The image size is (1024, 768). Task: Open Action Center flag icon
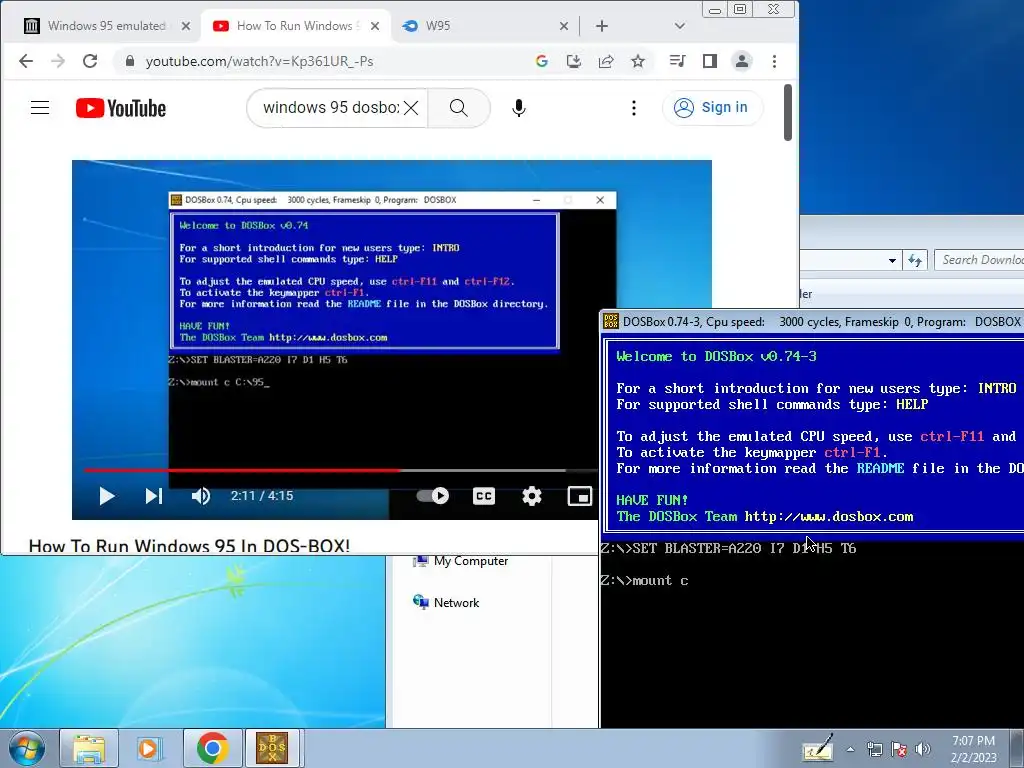coord(899,749)
